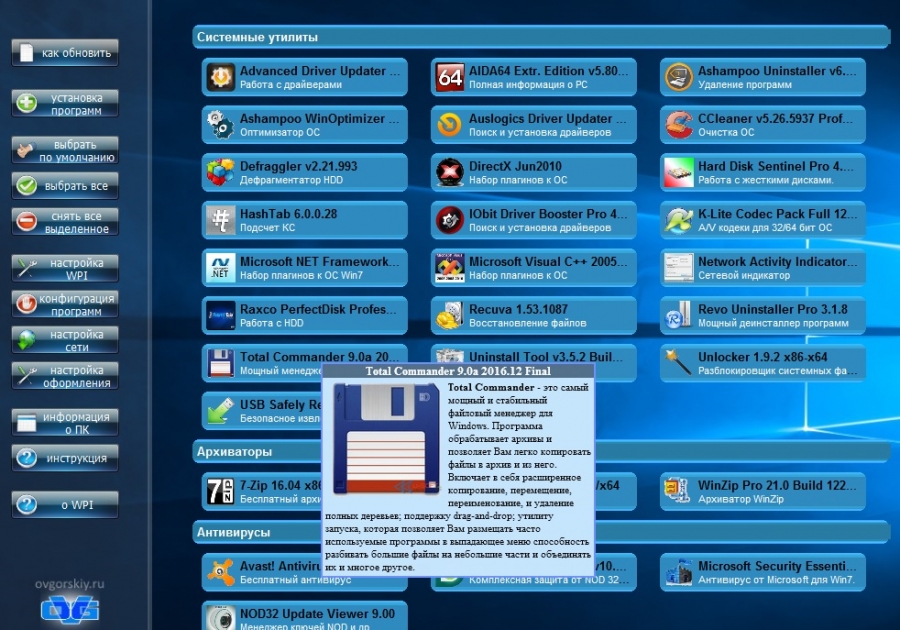Click 'Сетевой индикатор' description text
The height and width of the screenshot is (630, 900).
tap(744, 275)
